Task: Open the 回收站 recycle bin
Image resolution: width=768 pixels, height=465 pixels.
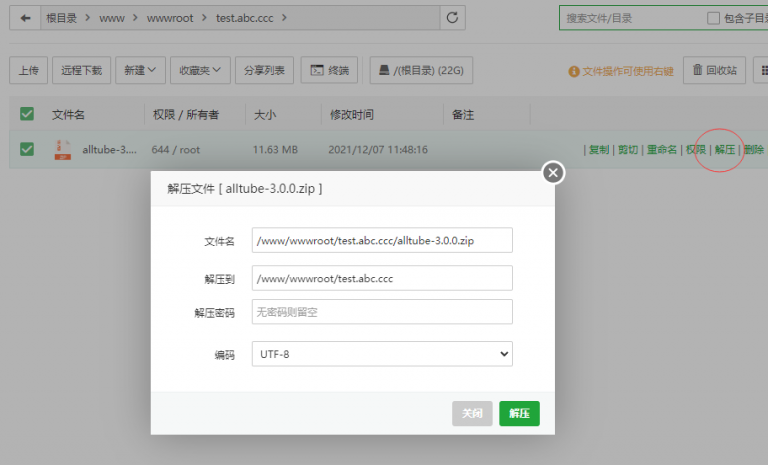Action: coord(714,70)
